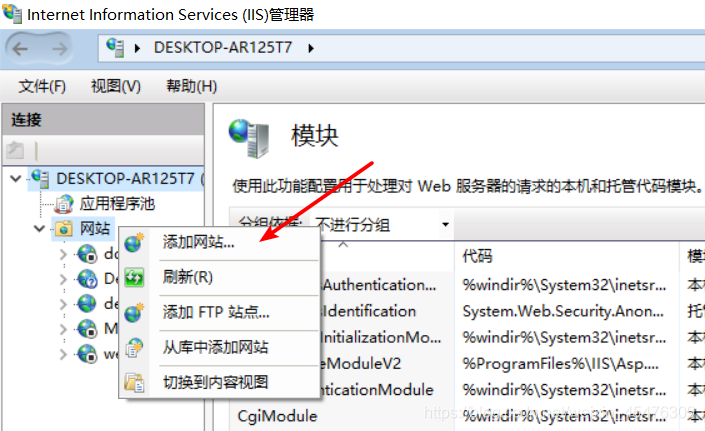The image size is (705, 431).
Task: Choose 刷新(R) from the context menu
Action: [219, 277]
